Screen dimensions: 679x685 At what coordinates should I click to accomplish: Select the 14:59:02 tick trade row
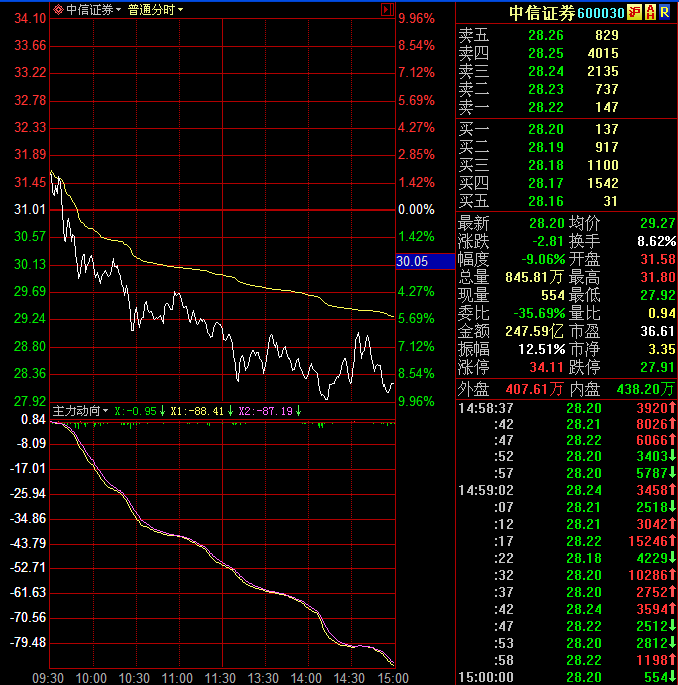[x=567, y=490]
